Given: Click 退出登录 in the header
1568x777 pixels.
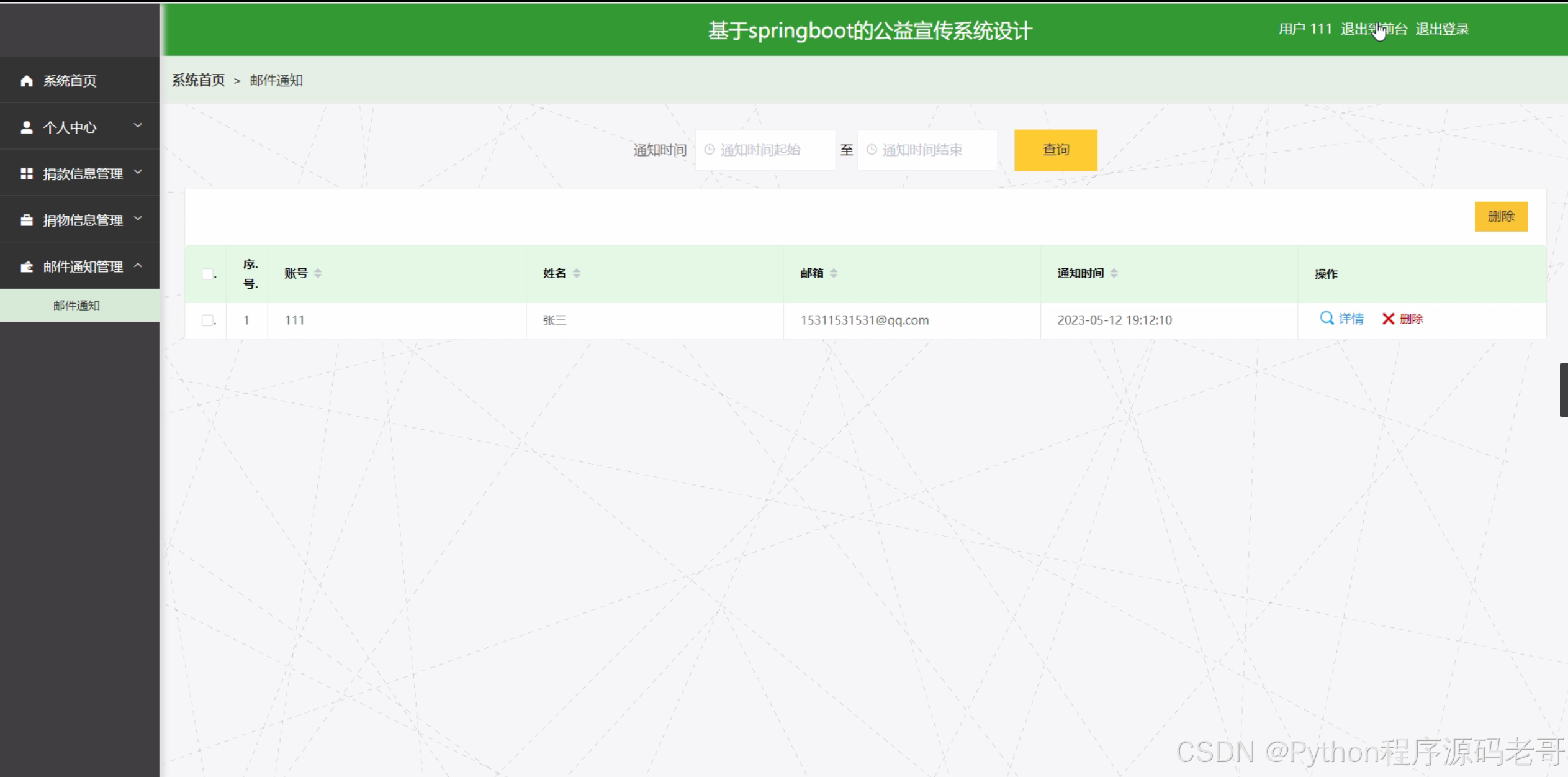Looking at the screenshot, I should click(1441, 29).
